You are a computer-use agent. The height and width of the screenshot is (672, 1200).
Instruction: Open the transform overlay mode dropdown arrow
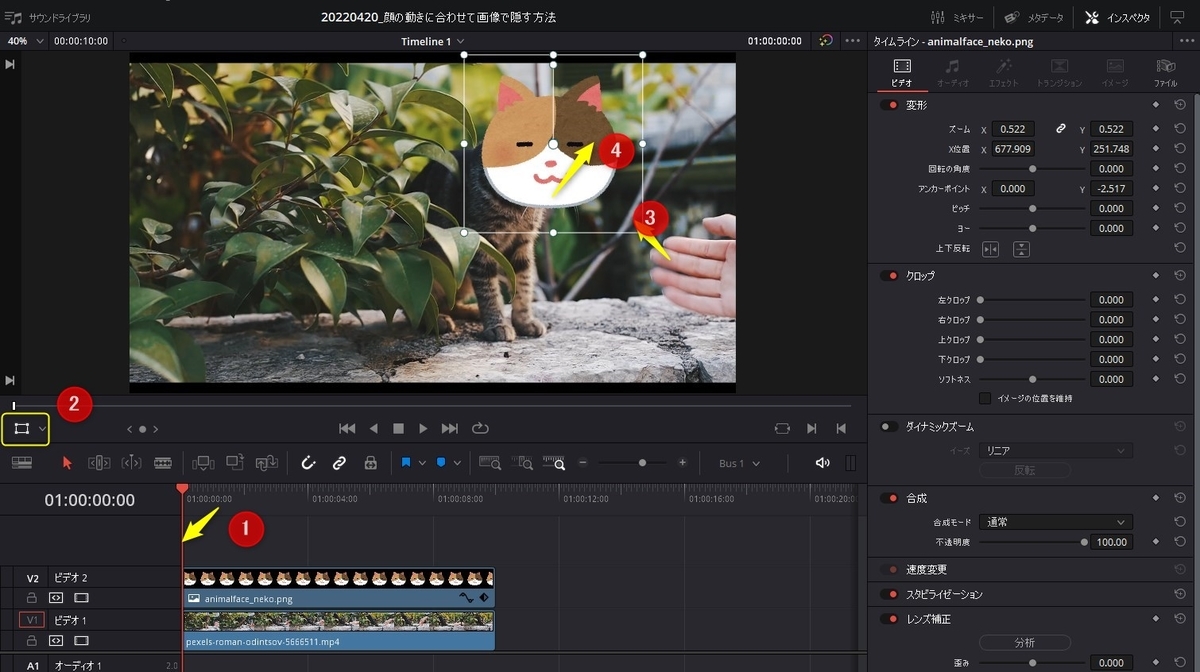[43, 428]
